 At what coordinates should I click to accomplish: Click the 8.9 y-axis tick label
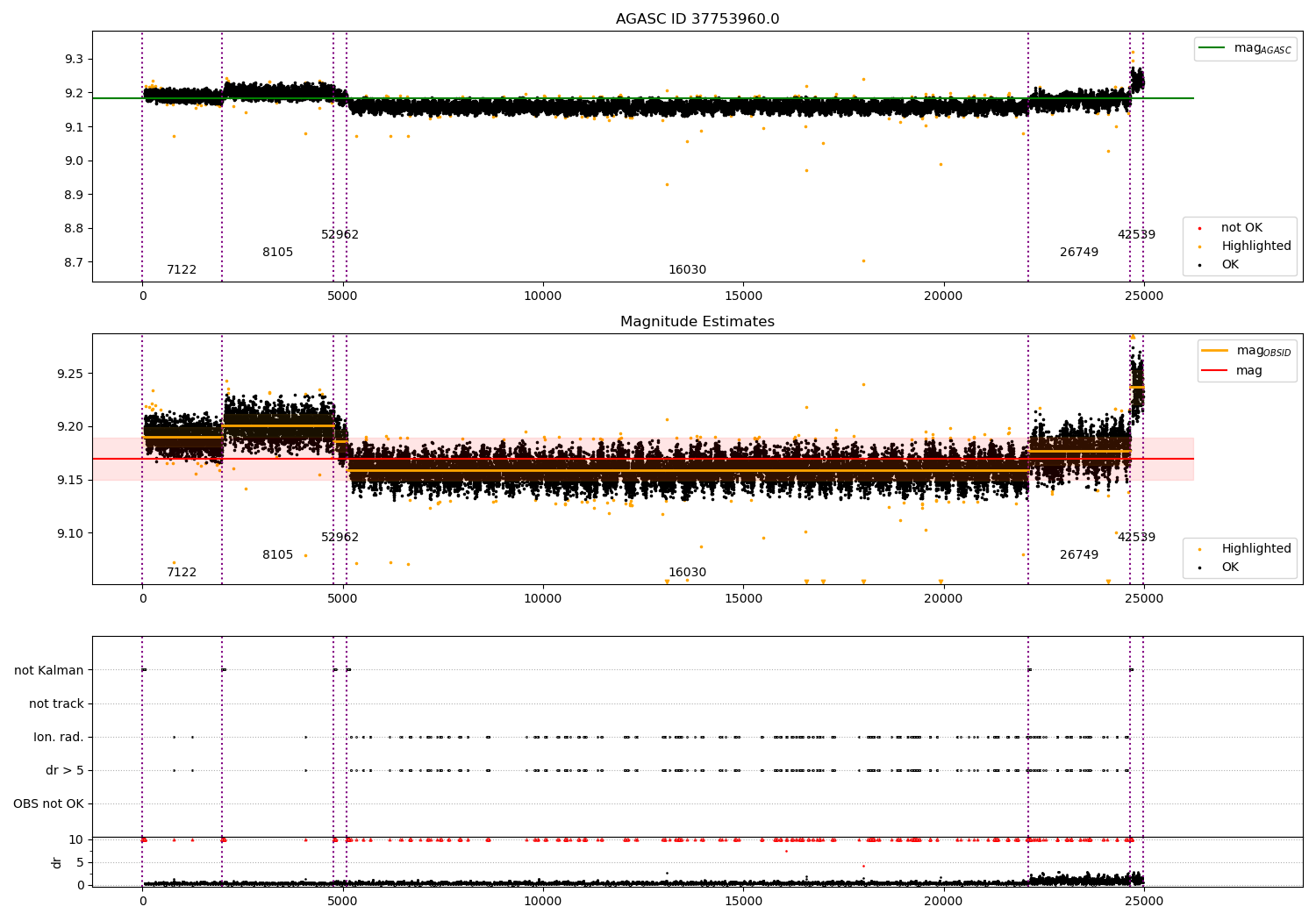(74, 195)
